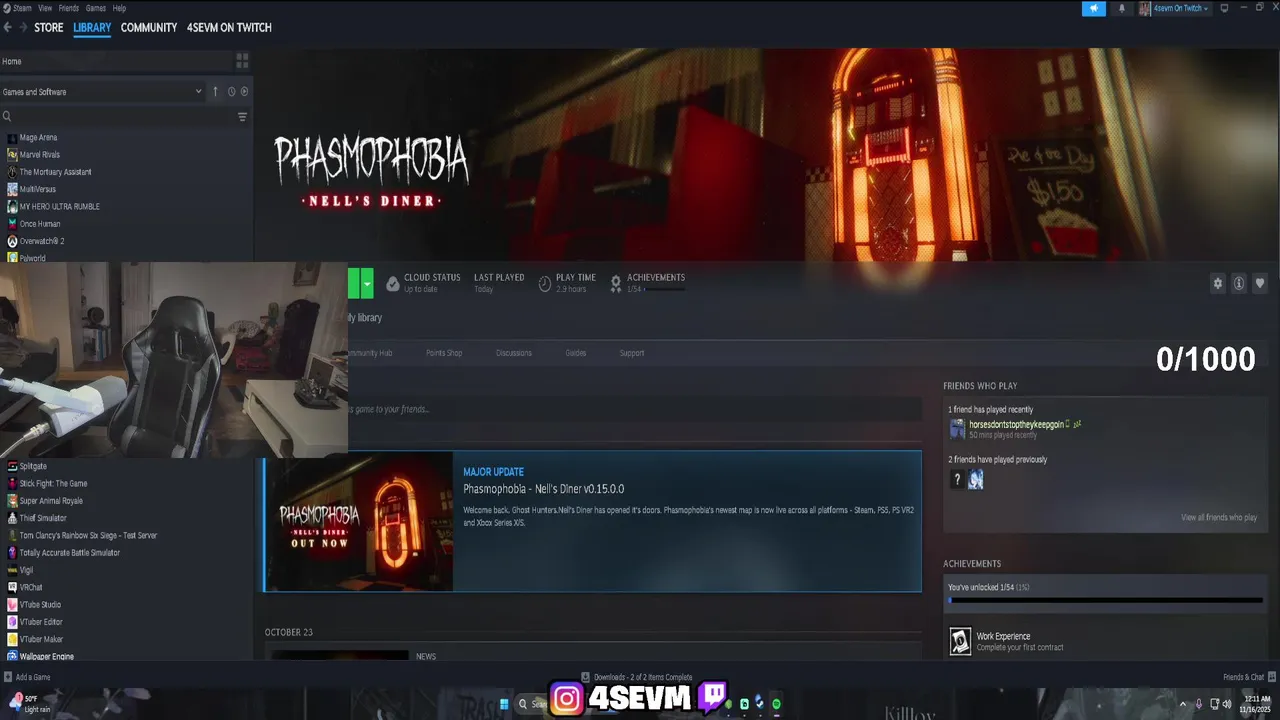1280x720 pixels.
Task: Expand Games and Software filter dropdown
Action: pyautogui.click(x=102, y=91)
